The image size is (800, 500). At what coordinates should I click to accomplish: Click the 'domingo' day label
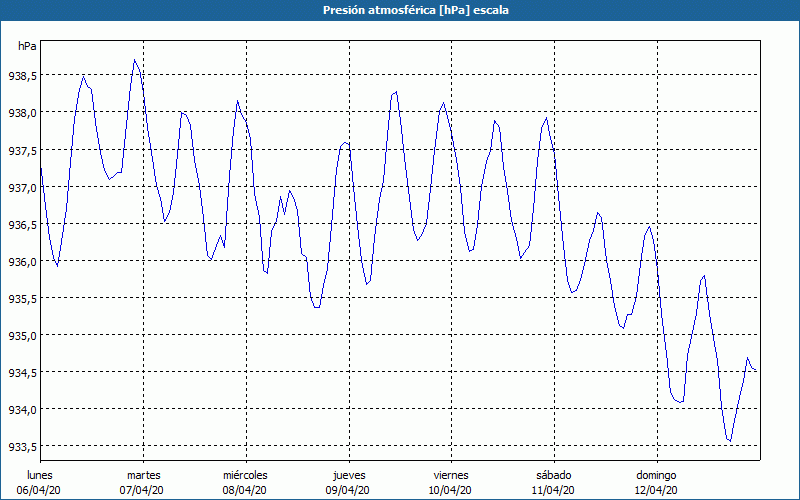[x=656, y=476]
